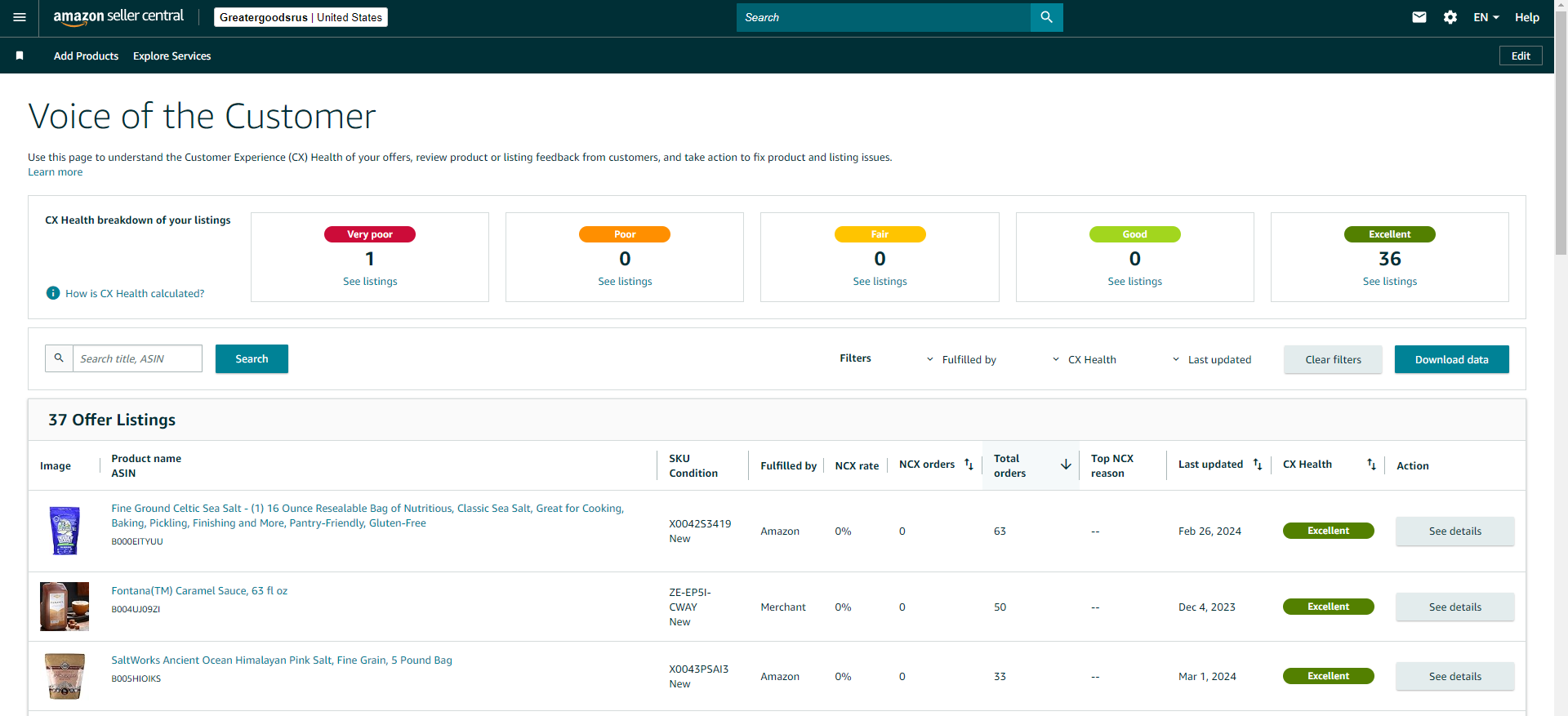Expand the Last updated filter dropdown
The height and width of the screenshot is (716, 1568).
point(1211,359)
